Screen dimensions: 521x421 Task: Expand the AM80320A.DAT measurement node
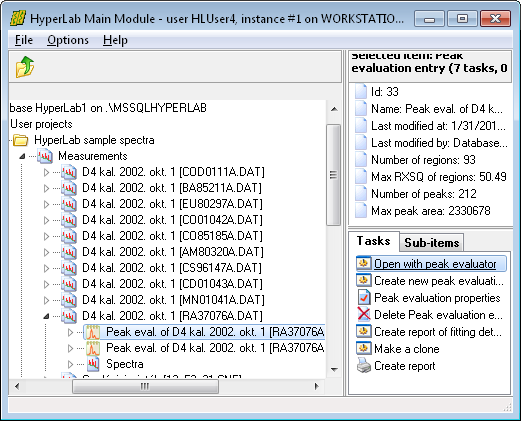pyautogui.click(x=46, y=252)
